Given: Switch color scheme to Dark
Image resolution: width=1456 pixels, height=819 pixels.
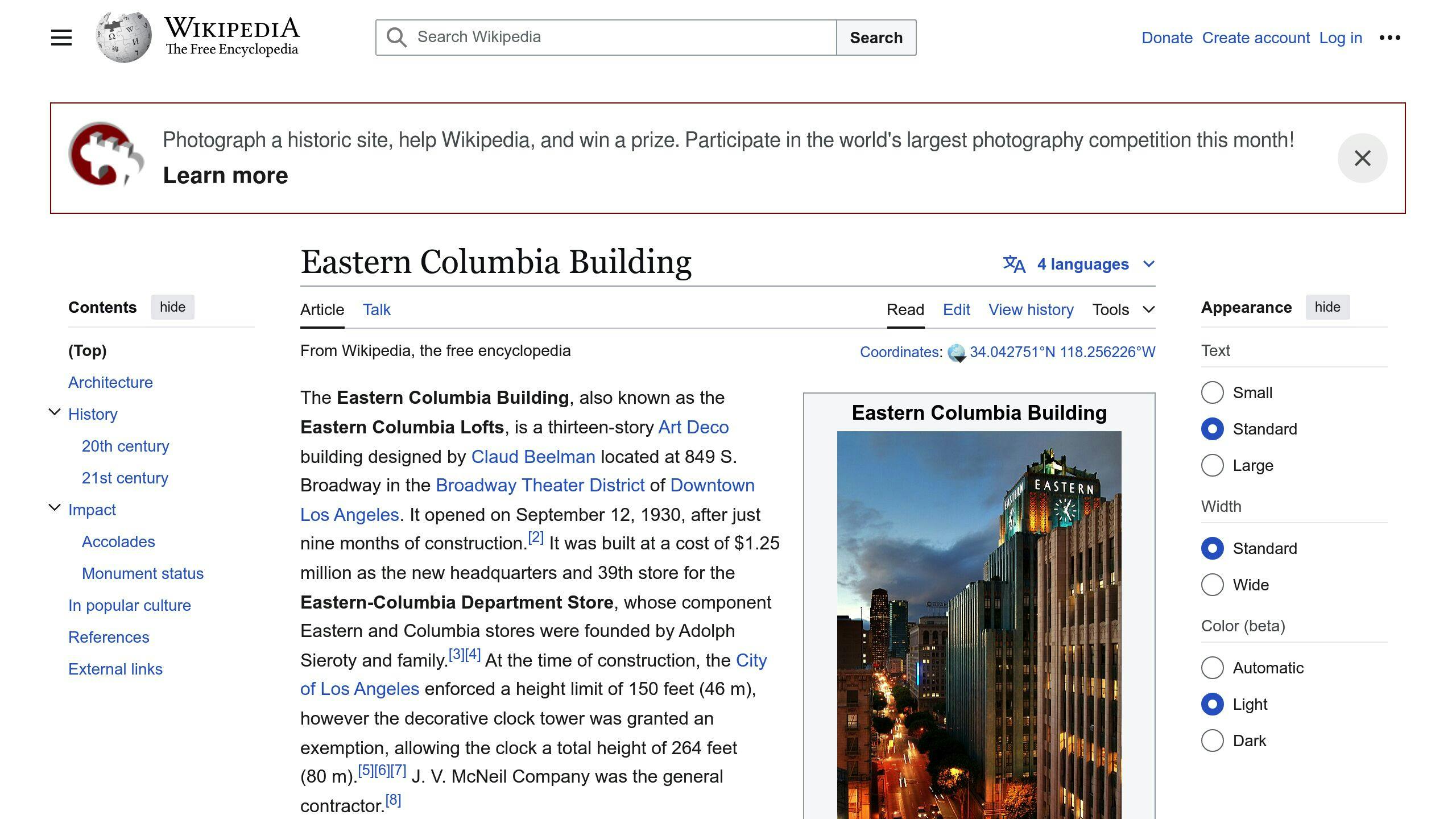Looking at the screenshot, I should click(x=1213, y=741).
